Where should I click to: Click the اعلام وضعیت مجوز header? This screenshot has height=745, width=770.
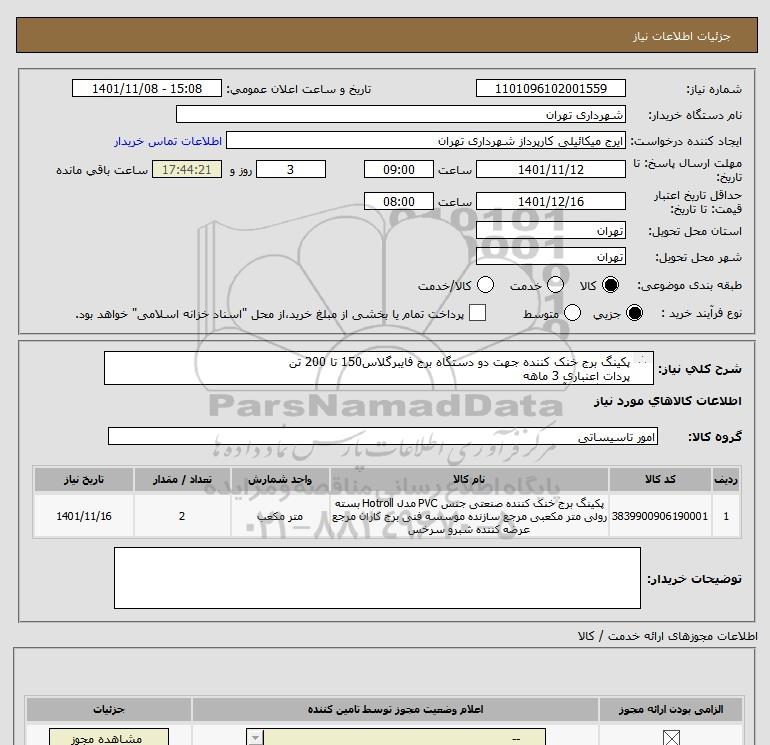coord(395,710)
